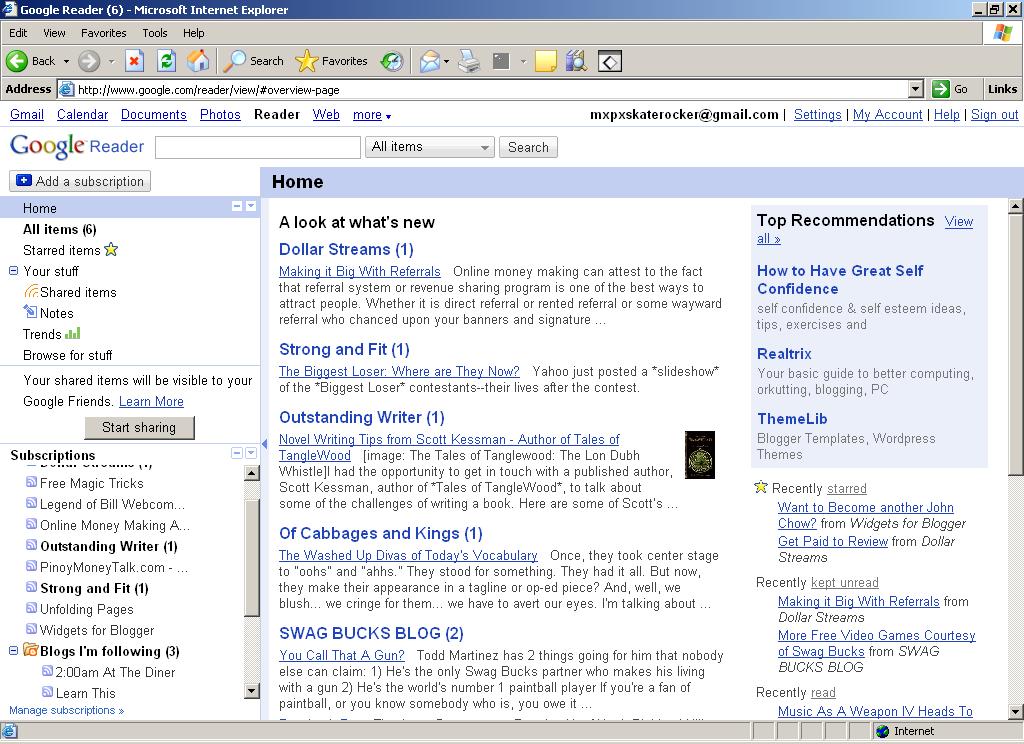The height and width of the screenshot is (744, 1024).
Task: Open the SWAG BUCKS BLOG (2) heading
Action: point(371,633)
